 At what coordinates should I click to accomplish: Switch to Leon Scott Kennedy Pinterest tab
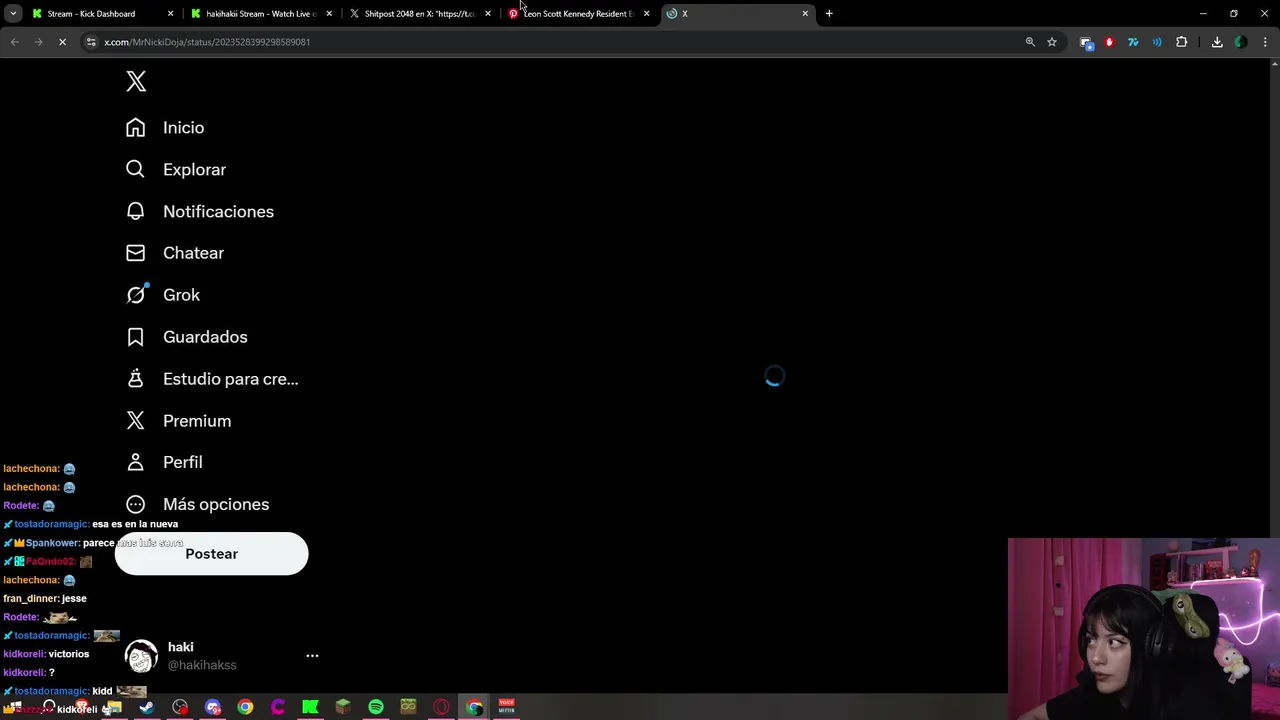pyautogui.click(x=578, y=14)
